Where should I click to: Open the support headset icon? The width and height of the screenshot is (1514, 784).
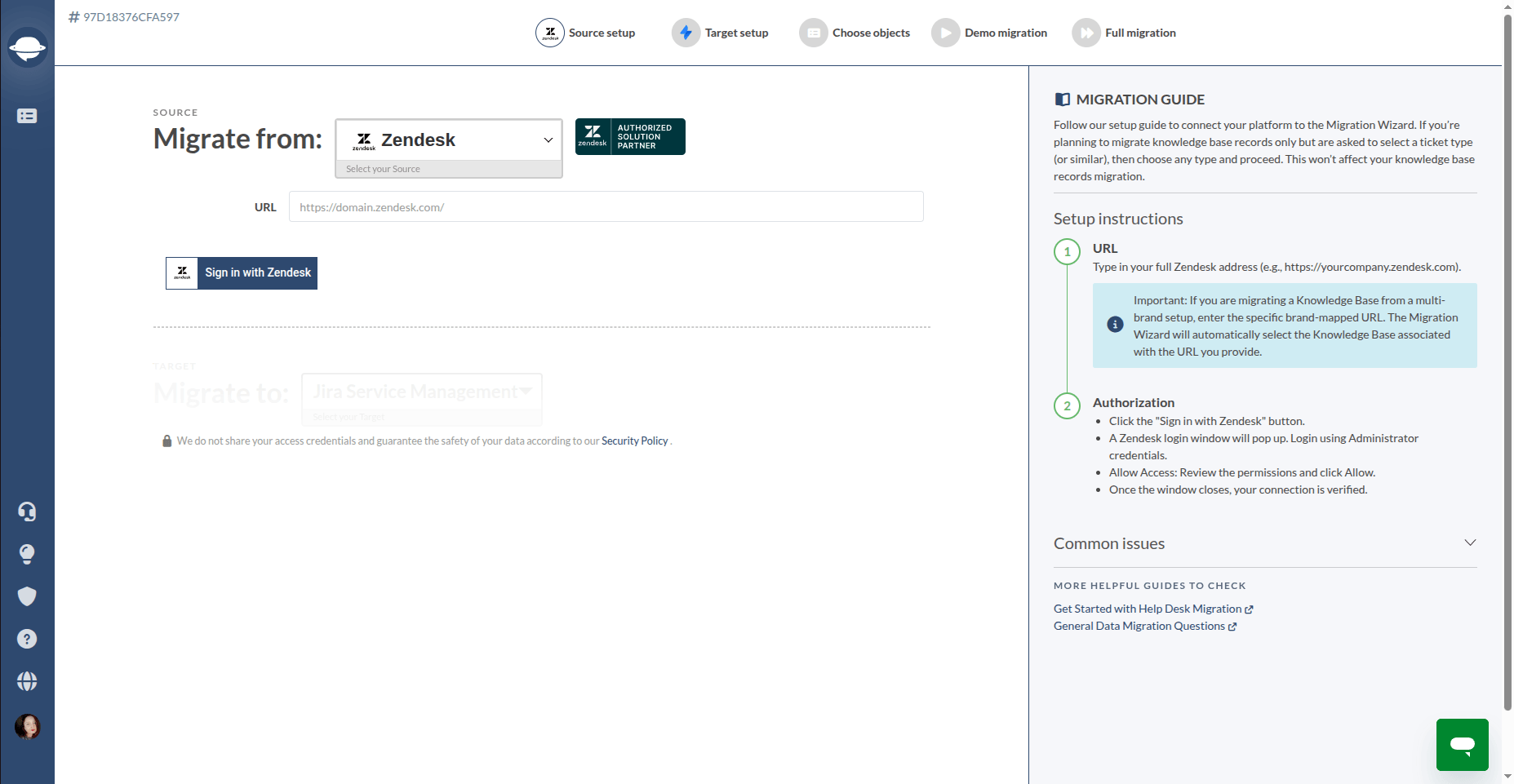[x=27, y=512]
